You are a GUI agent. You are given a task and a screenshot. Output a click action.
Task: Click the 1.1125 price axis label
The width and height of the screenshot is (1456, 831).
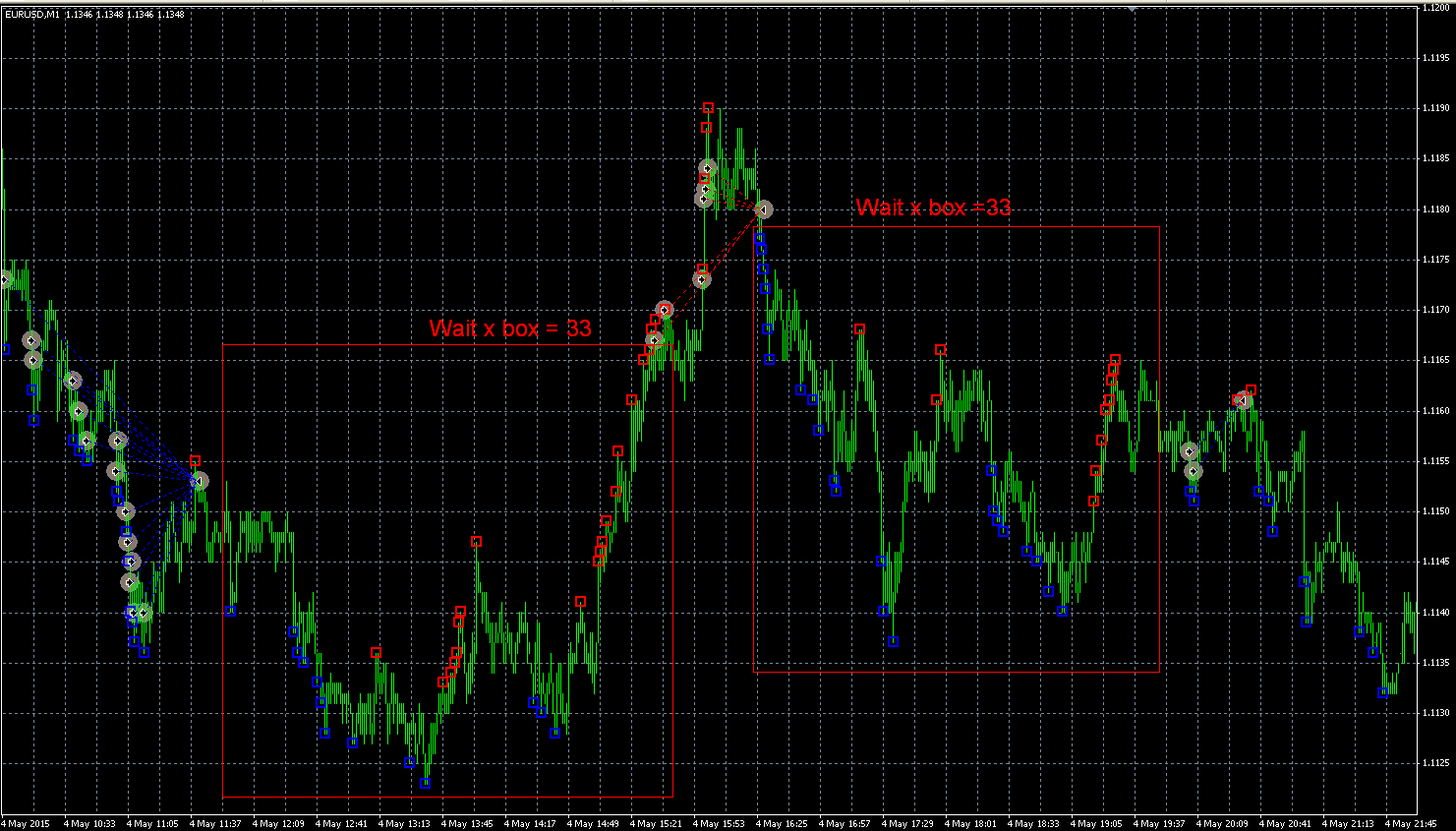click(x=1435, y=763)
